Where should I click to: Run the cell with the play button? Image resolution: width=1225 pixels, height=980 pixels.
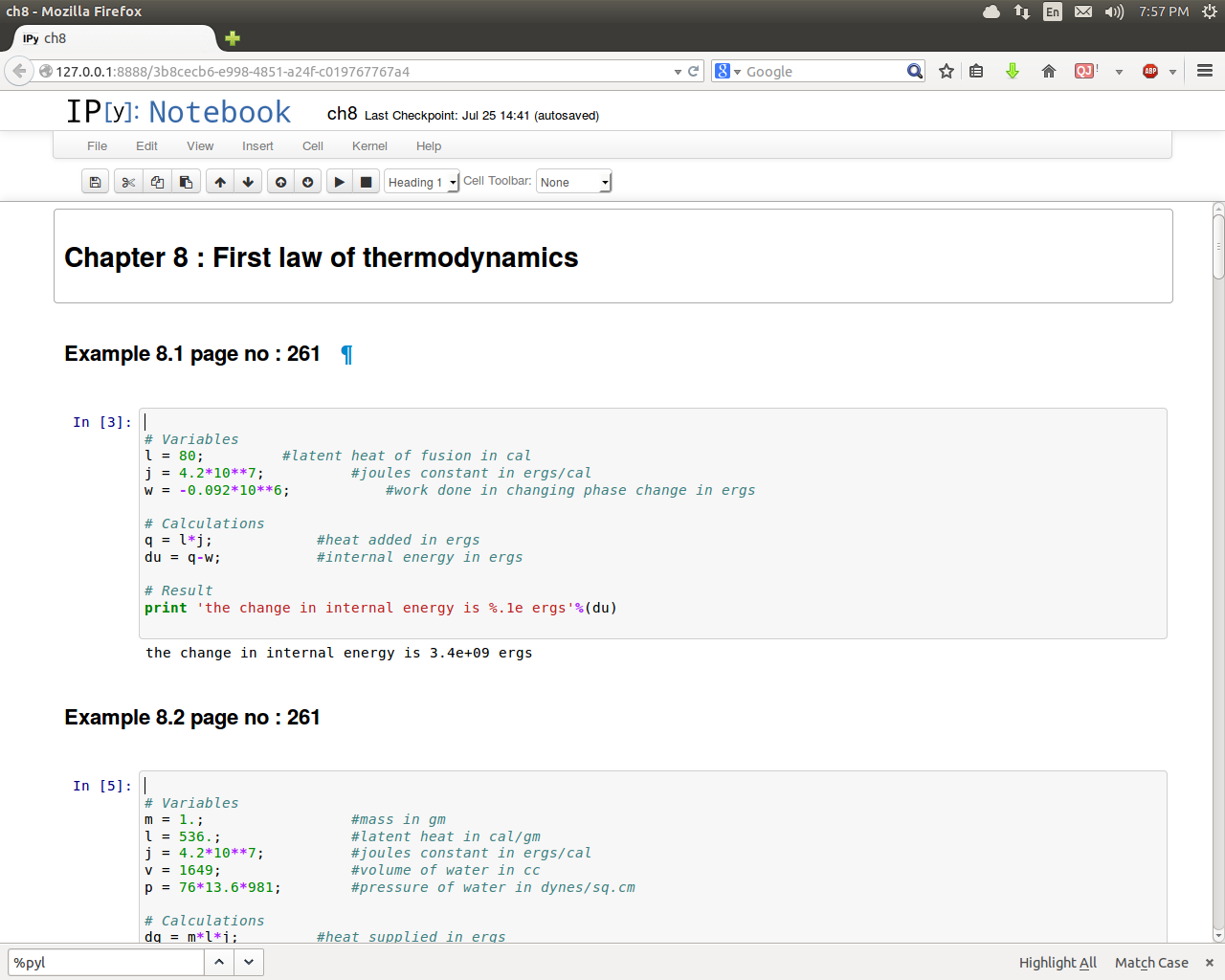click(339, 182)
